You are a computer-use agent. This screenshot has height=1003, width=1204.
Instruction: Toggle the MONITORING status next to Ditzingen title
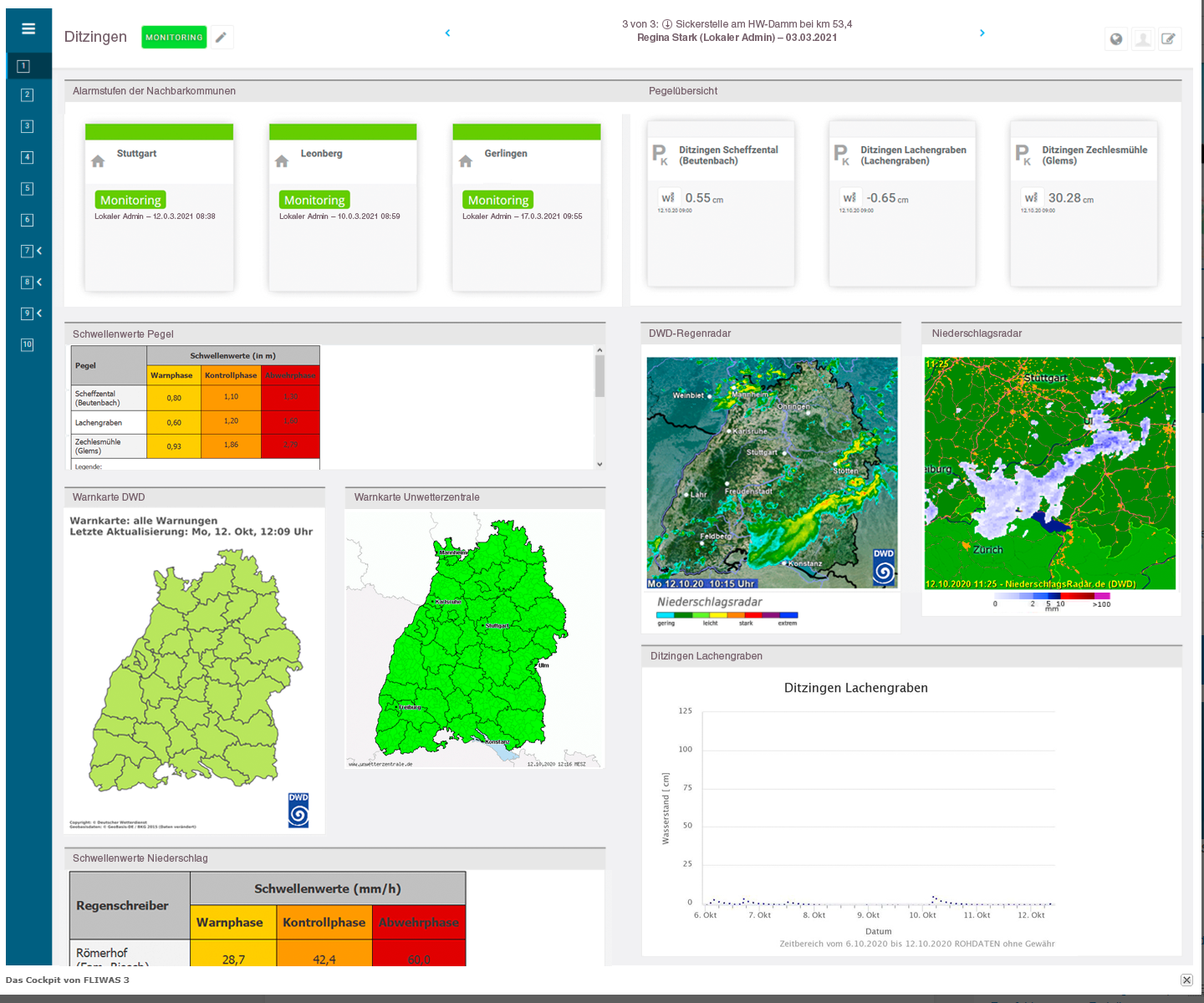pos(174,37)
